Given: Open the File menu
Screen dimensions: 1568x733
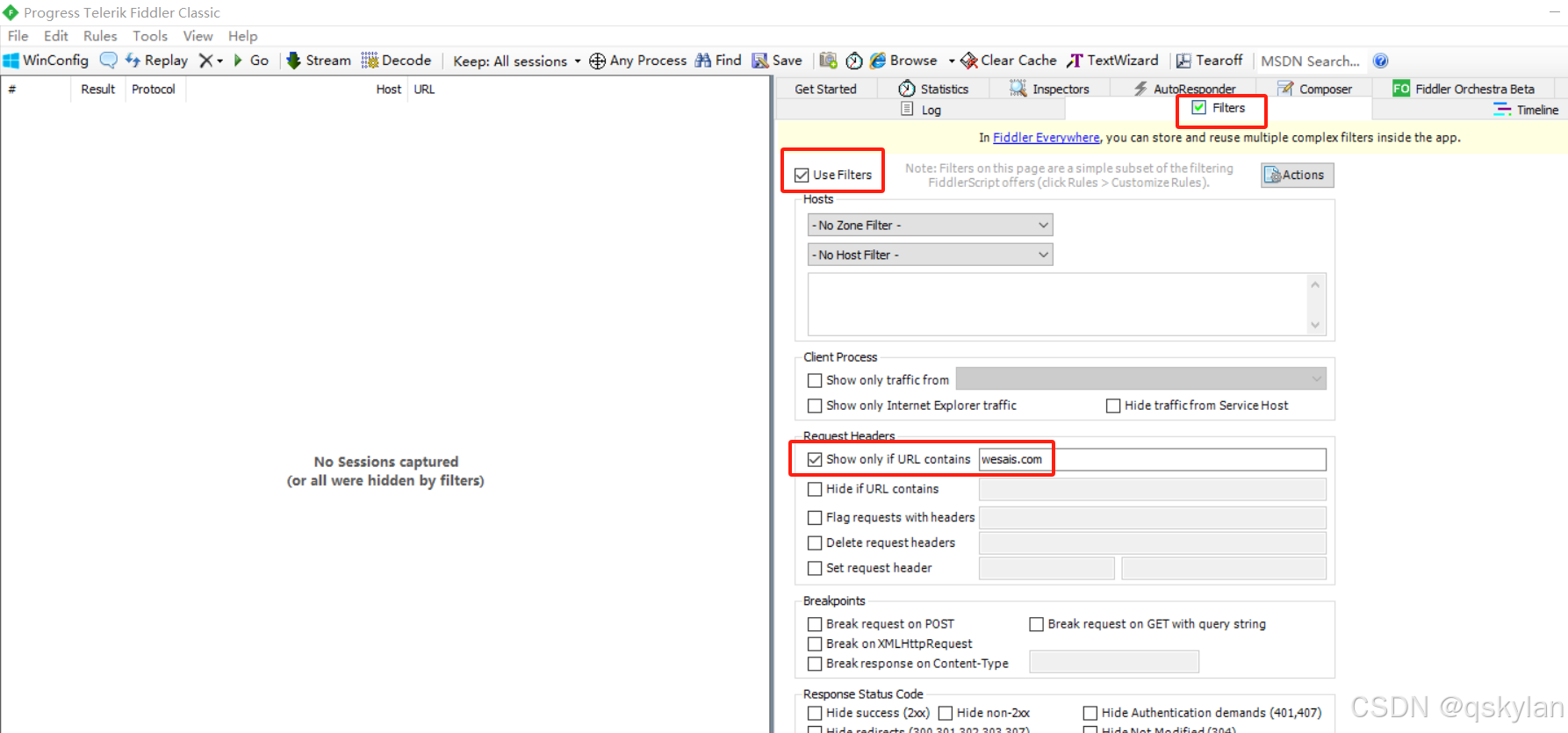Looking at the screenshot, I should (18, 36).
